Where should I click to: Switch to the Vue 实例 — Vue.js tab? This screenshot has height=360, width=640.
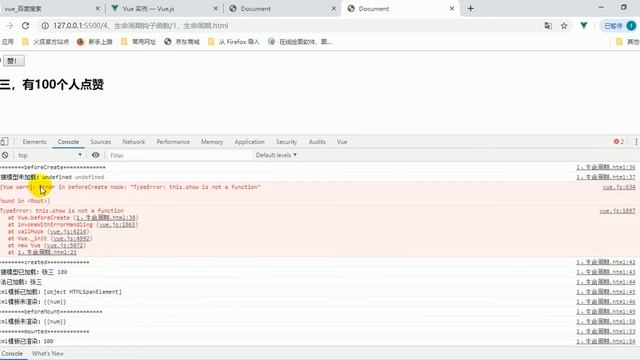coord(163,9)
